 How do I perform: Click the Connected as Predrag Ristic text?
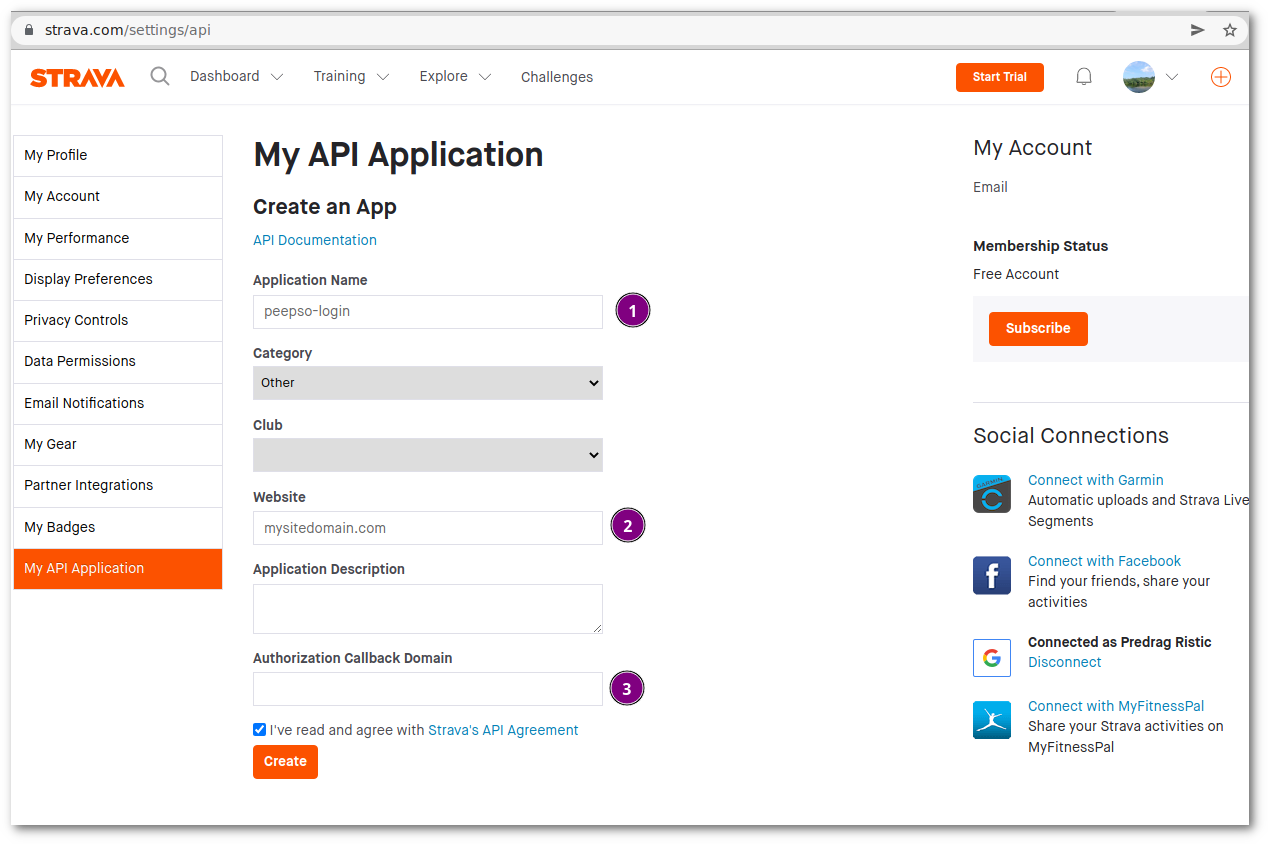[x=1120, y=642]
